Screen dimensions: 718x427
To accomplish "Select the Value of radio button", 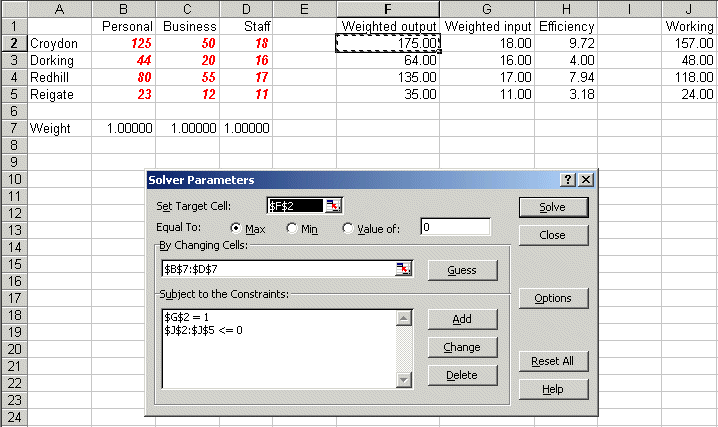I will point(348,228).
